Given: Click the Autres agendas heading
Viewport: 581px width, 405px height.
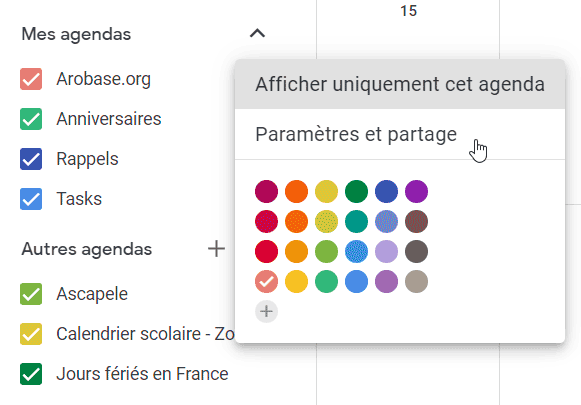Looking at the screenshot, I should pos(87,249).
